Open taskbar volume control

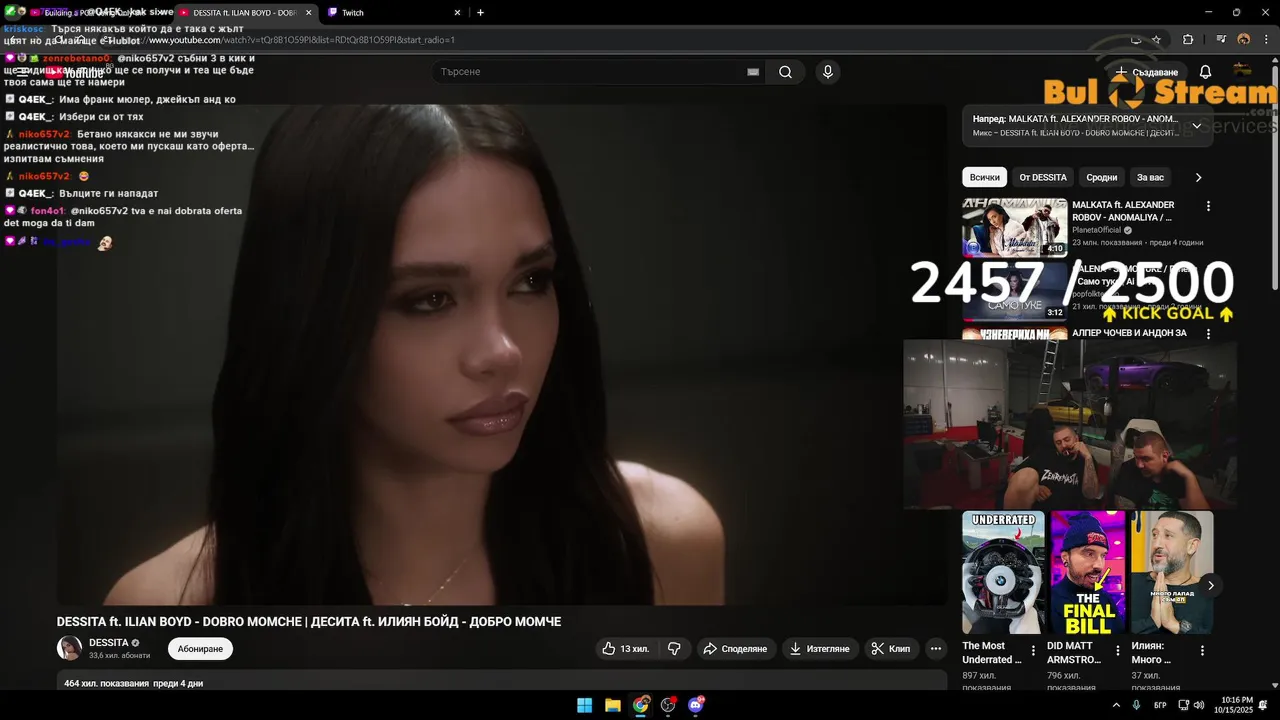click(x=1200, y=705)
